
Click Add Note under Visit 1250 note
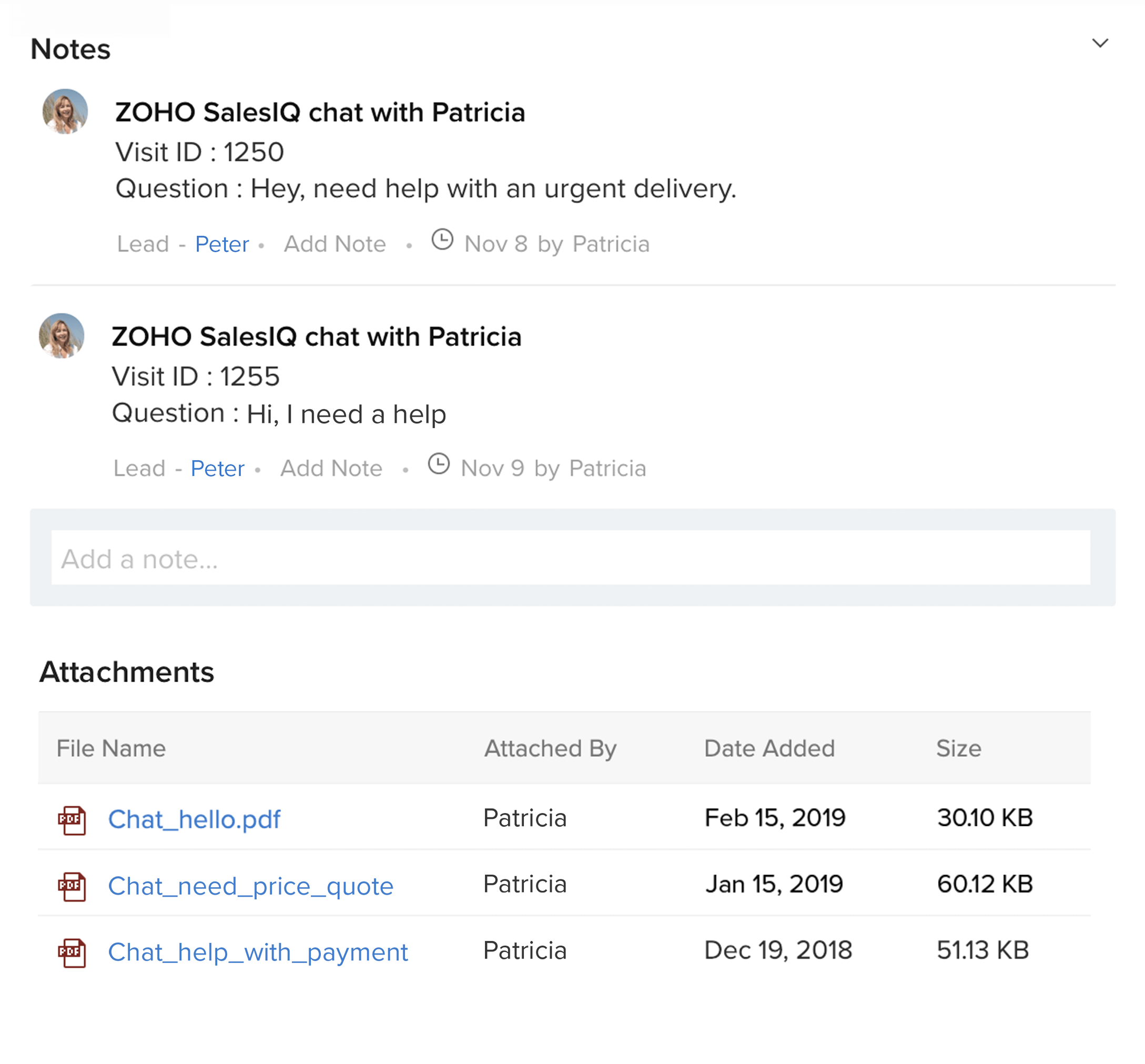(335, 244)
